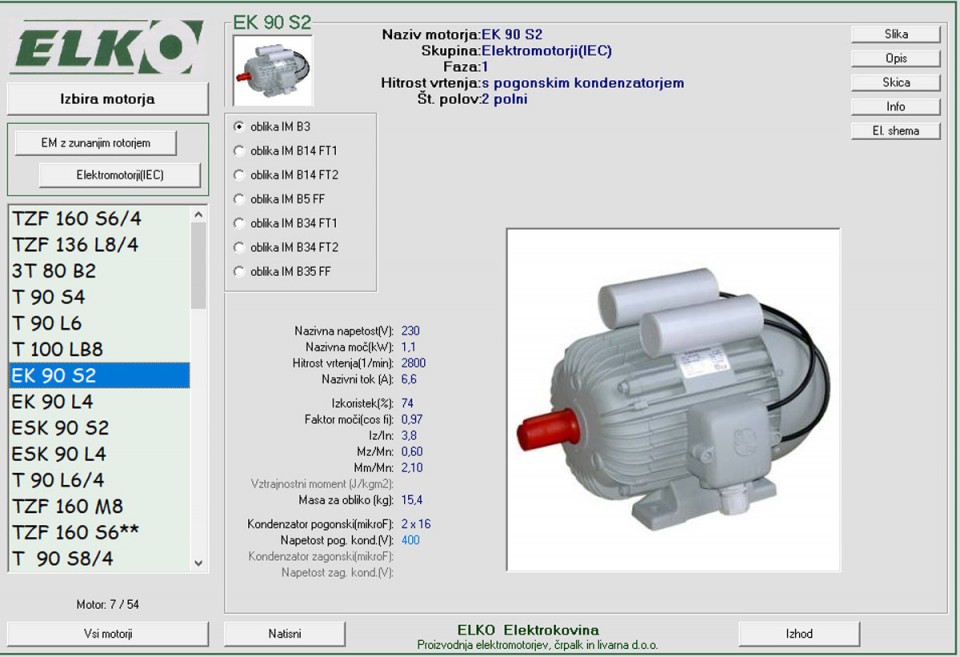Click the Mz/Mn value 0,60
Viewport: 960px width, 657px height.
tap(412, 452)
